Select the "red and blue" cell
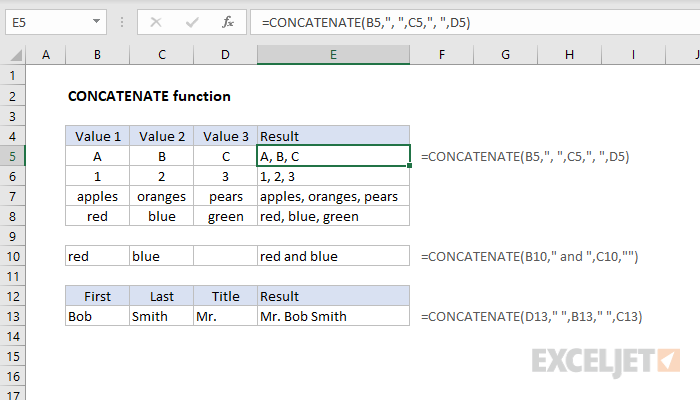Image resolution: width=700 pixels, height=400 pixels. pos(333,256)
